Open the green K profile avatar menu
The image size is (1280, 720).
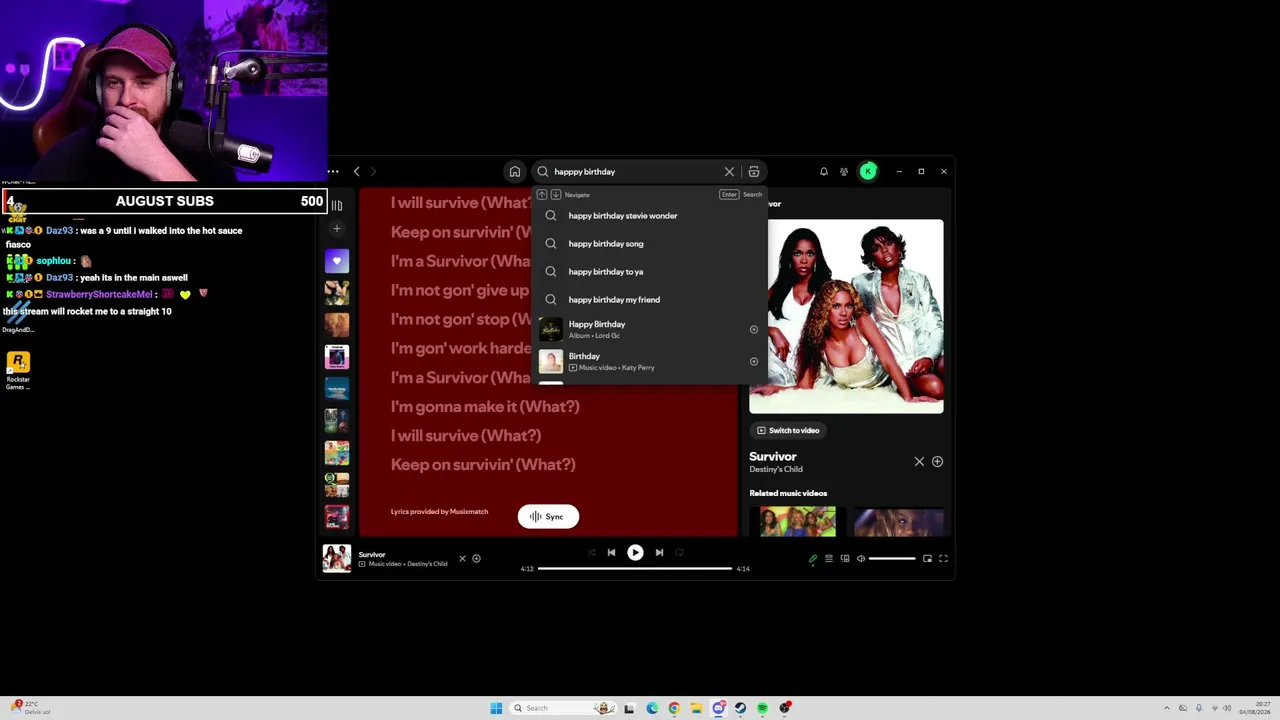click(x=868, y=172)
